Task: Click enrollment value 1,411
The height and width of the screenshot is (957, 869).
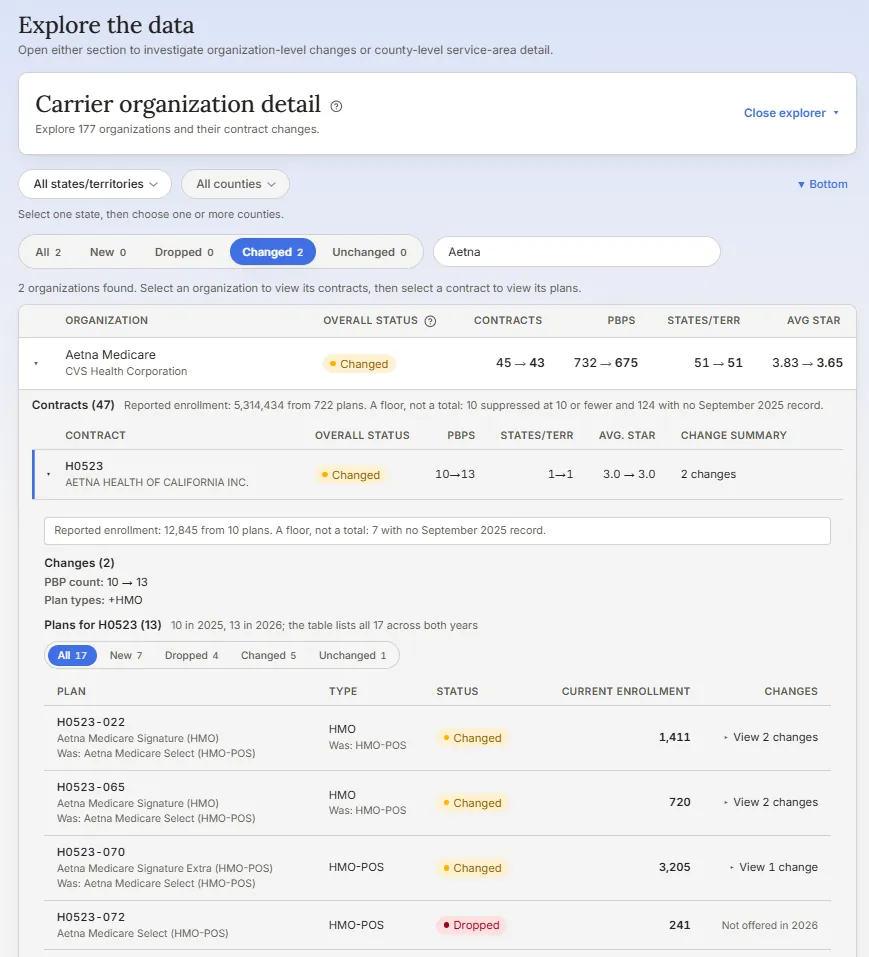Action: [x=674, y=737]
